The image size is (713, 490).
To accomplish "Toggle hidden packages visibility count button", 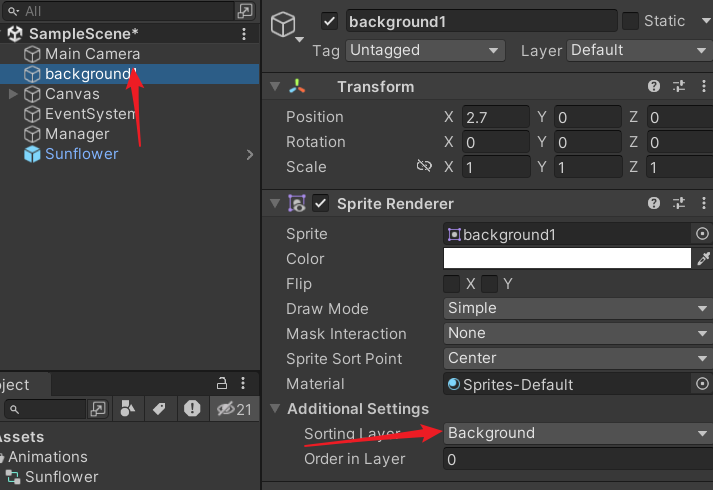I will pyautogui.click(x=234, y=409).
